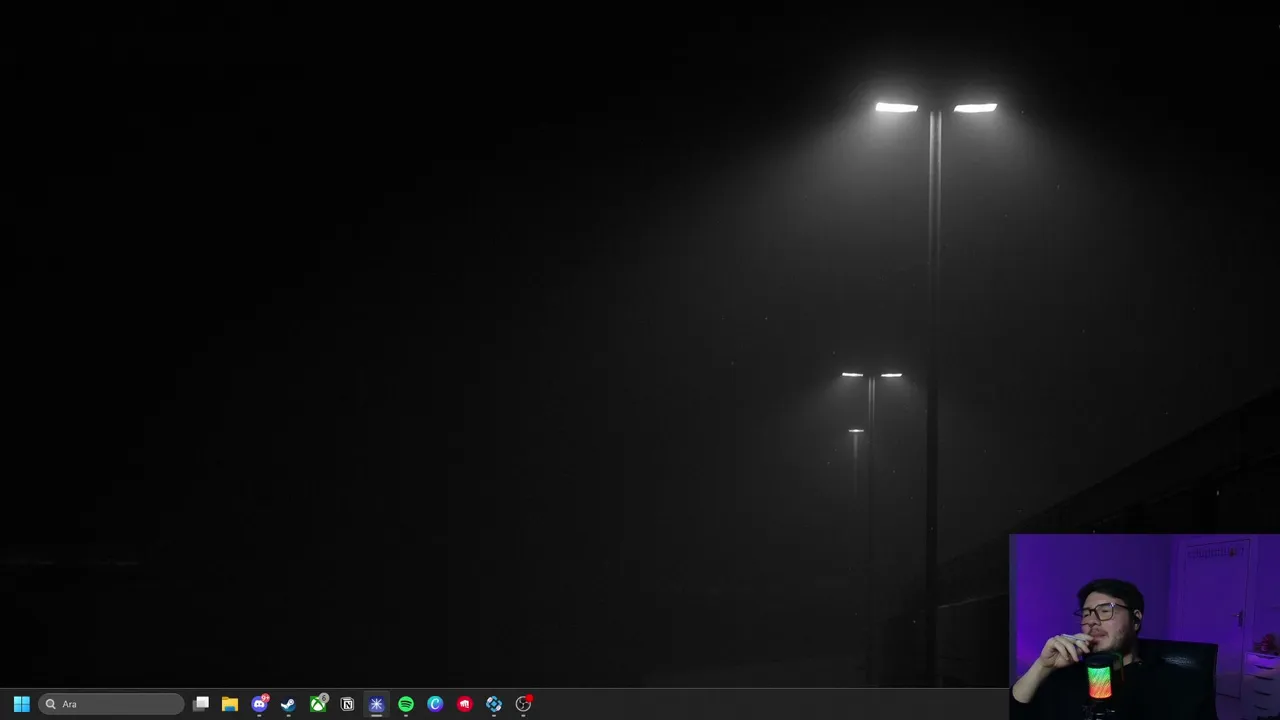1280x720 pixels.
Task: Open Task View from the taskbar
Action: [201, 704]
